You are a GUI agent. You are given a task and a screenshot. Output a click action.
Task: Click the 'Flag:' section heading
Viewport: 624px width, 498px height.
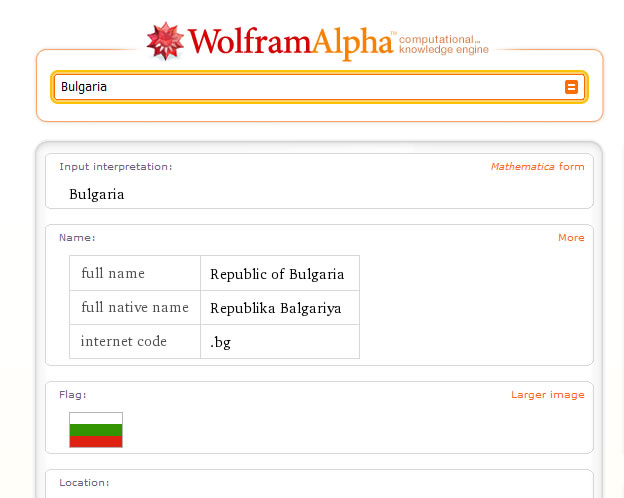coord(72,395)
